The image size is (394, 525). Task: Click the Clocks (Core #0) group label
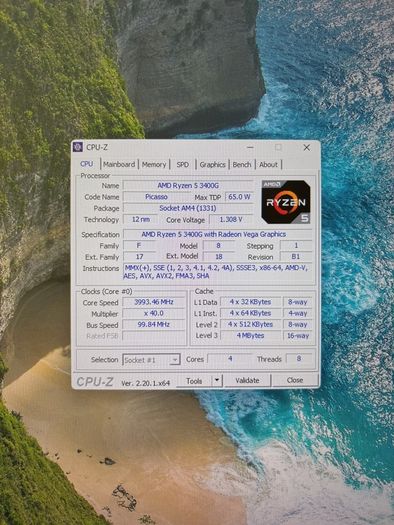click(106, 292)
